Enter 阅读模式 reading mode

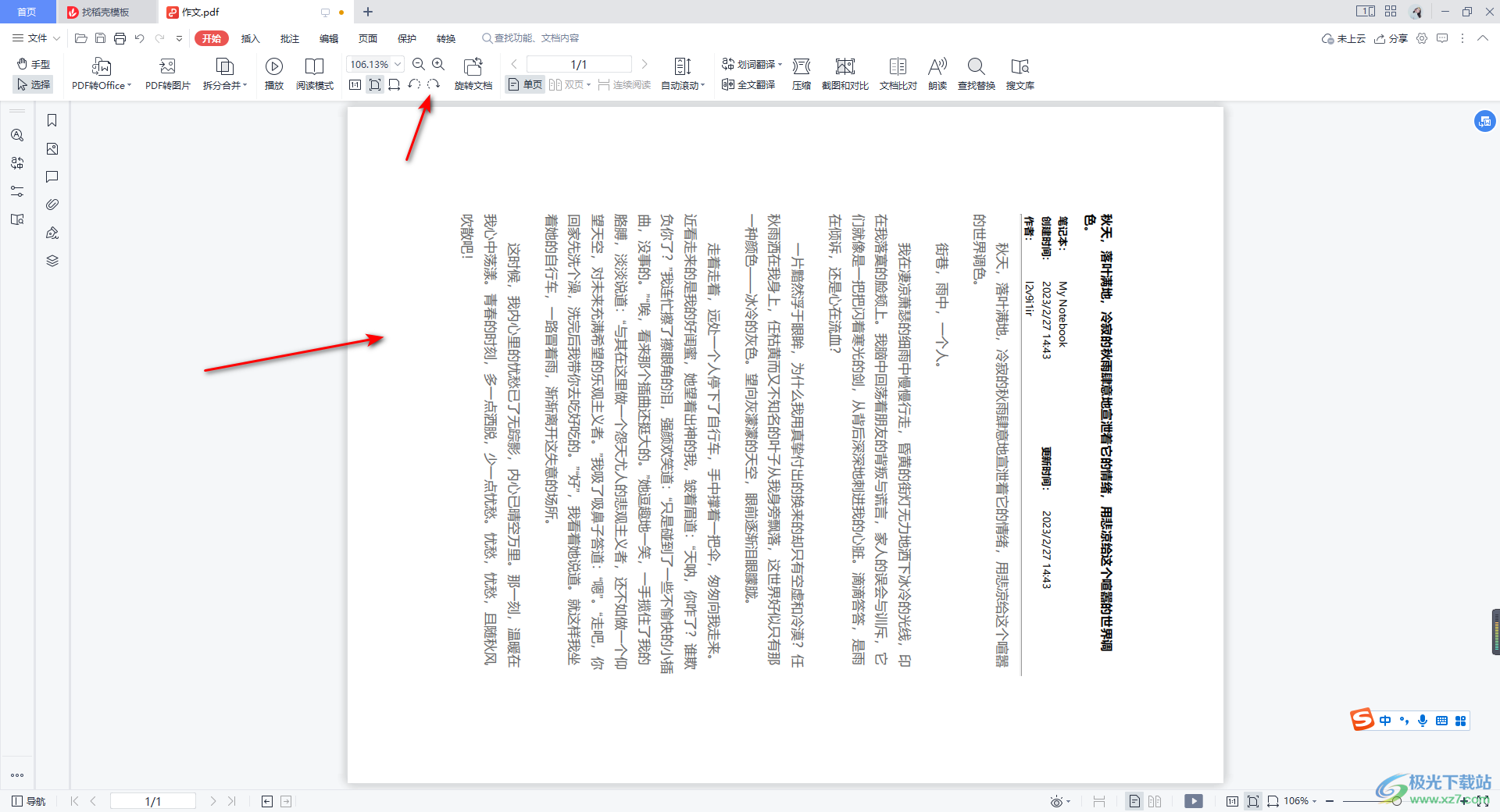315,74
